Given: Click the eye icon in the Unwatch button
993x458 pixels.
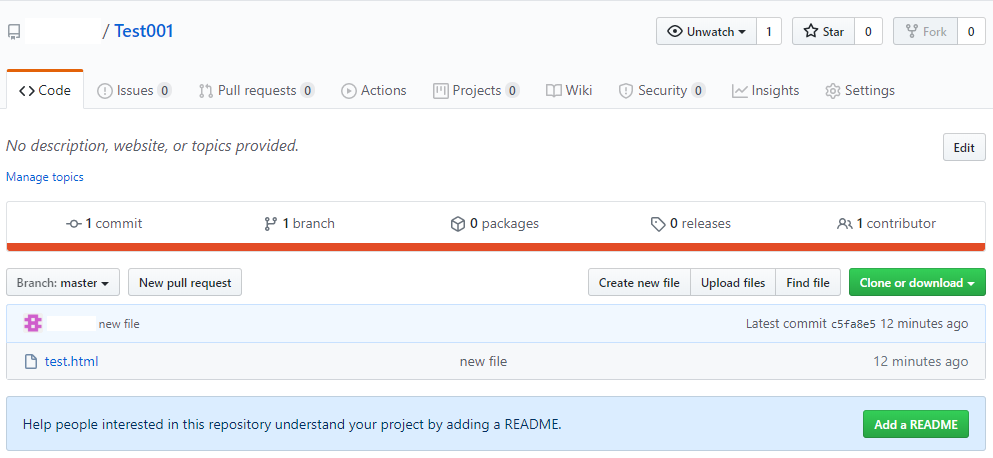Looking at the screenshot, I should [x=676, y=32].
